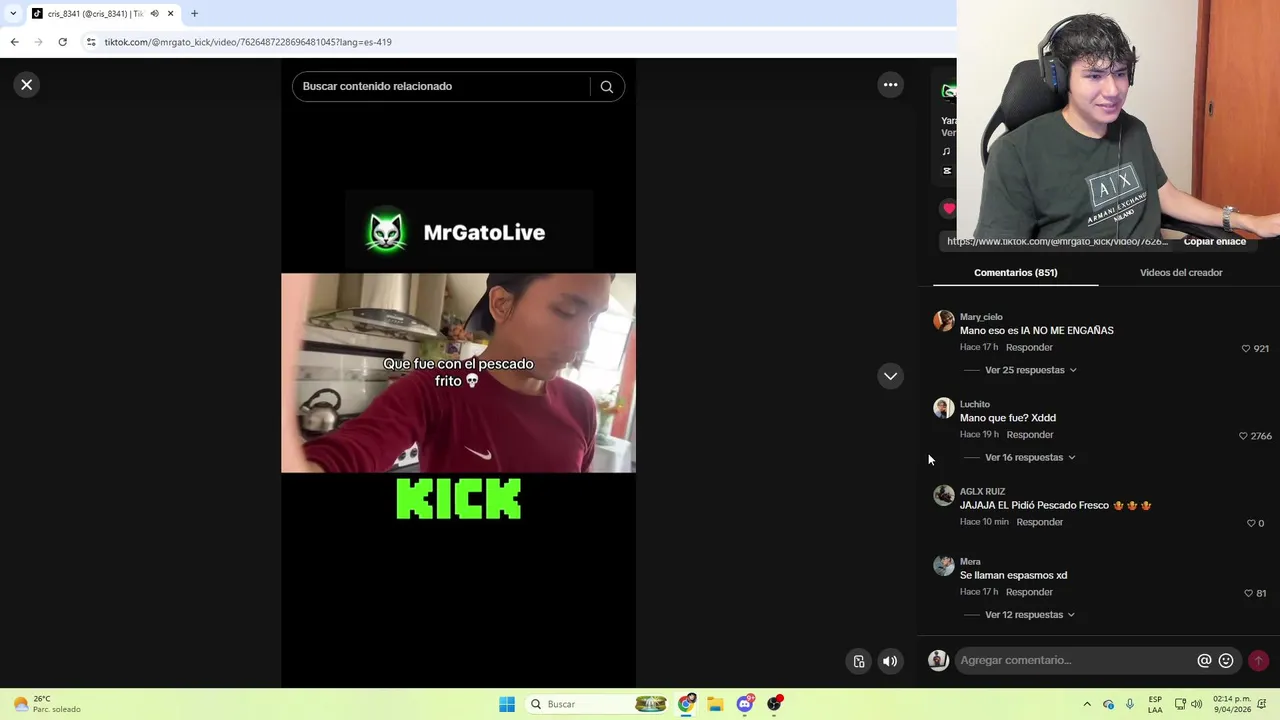
Task: Go to next video with down chevron
Action: (x=890, y=376)
